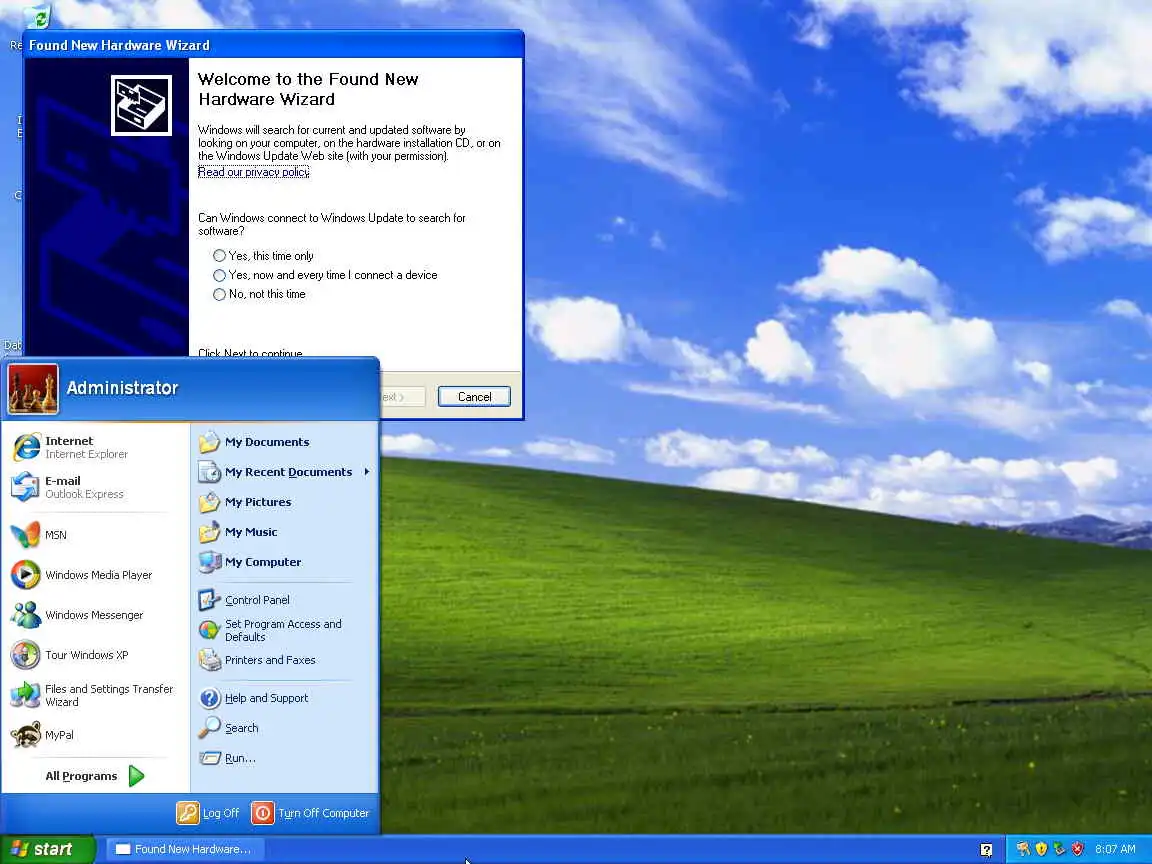Click the Log Off key icon
The width and height of the screenshot is (1152, 864).
click(x=187, y=813)
